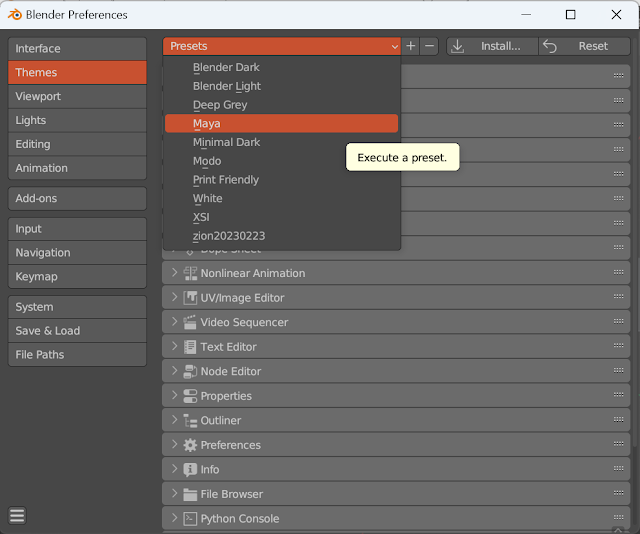Grab the drag handle of Outliner panel

(618, 419)
